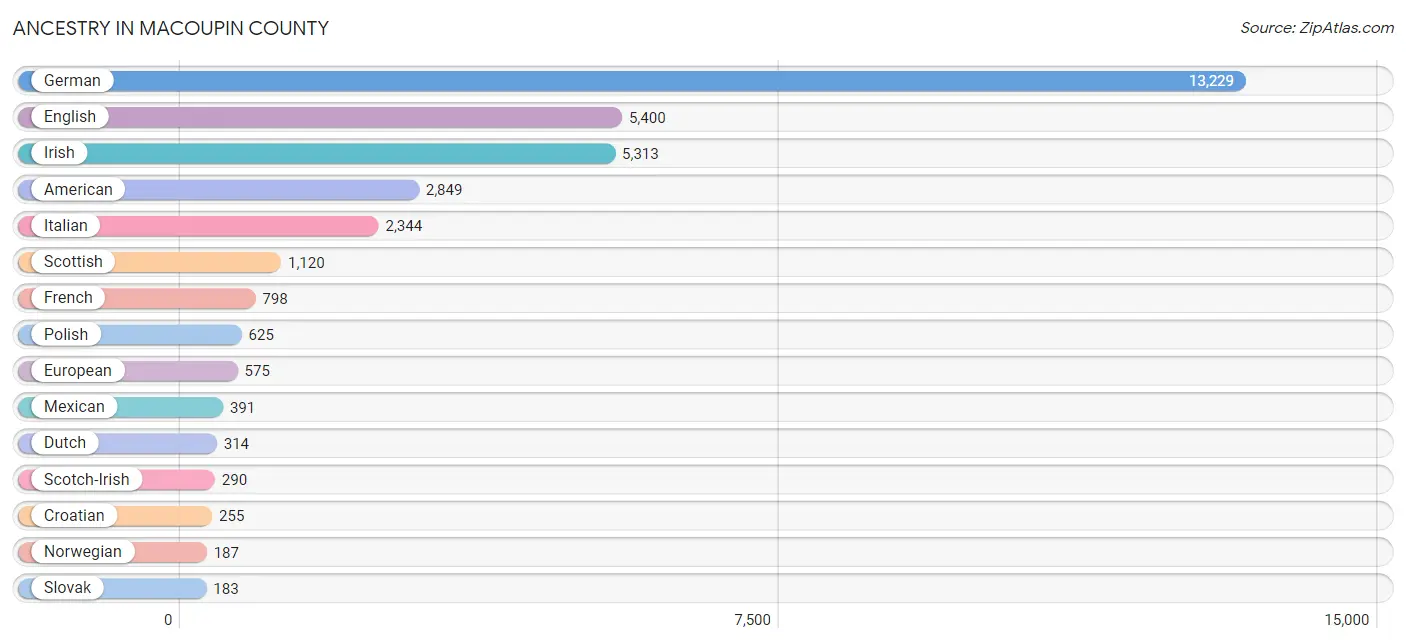Screen dimensions: 1406x644
Task: Click the Slovak ancestry label
Action: point(68,588)
